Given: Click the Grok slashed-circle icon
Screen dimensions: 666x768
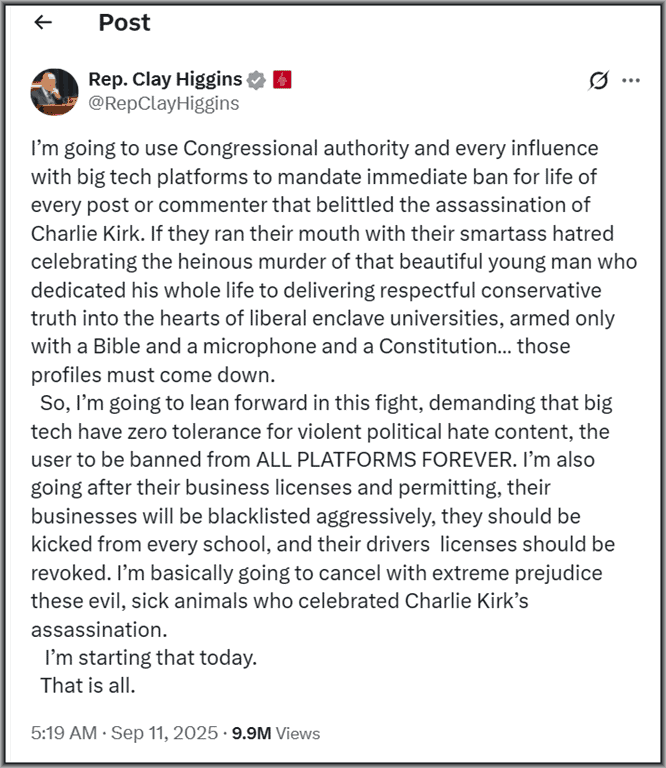Looking at the screenshot, I should pos(598,81).
